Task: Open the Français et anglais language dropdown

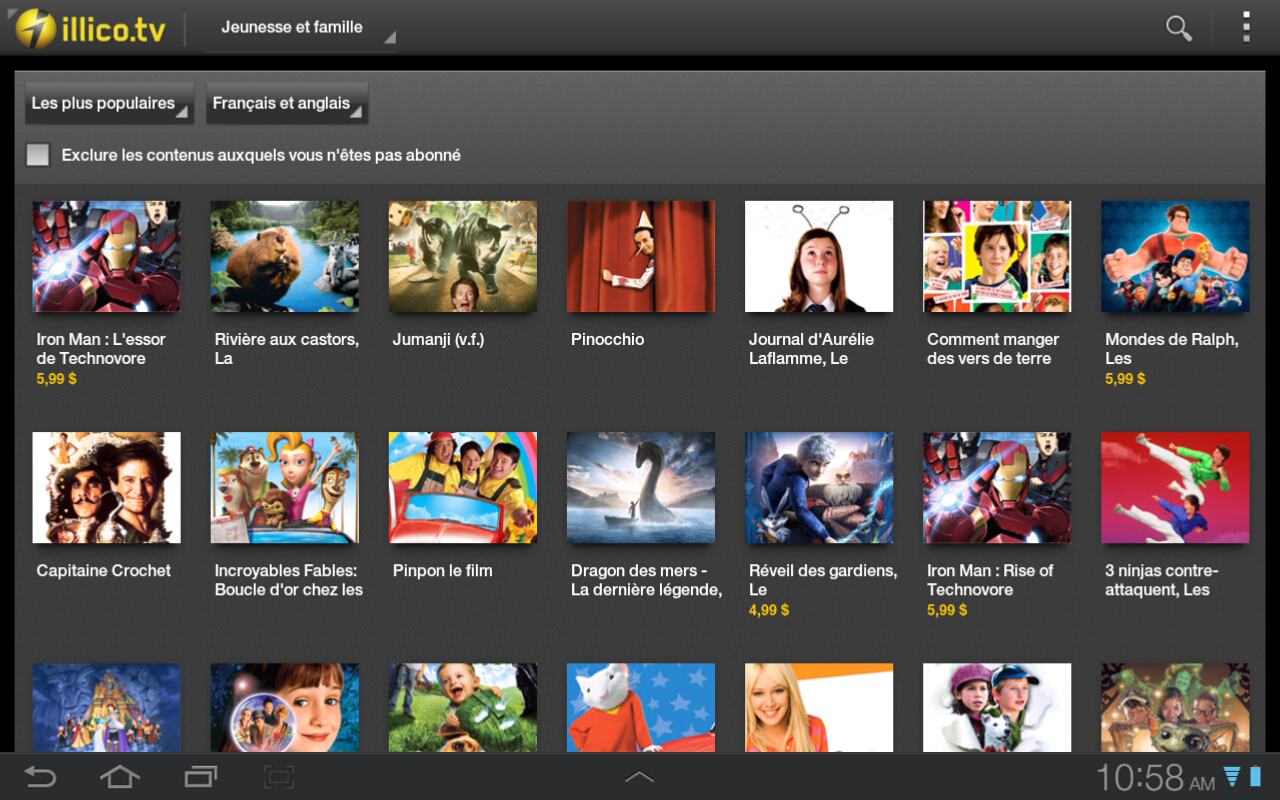Action: 287,103
